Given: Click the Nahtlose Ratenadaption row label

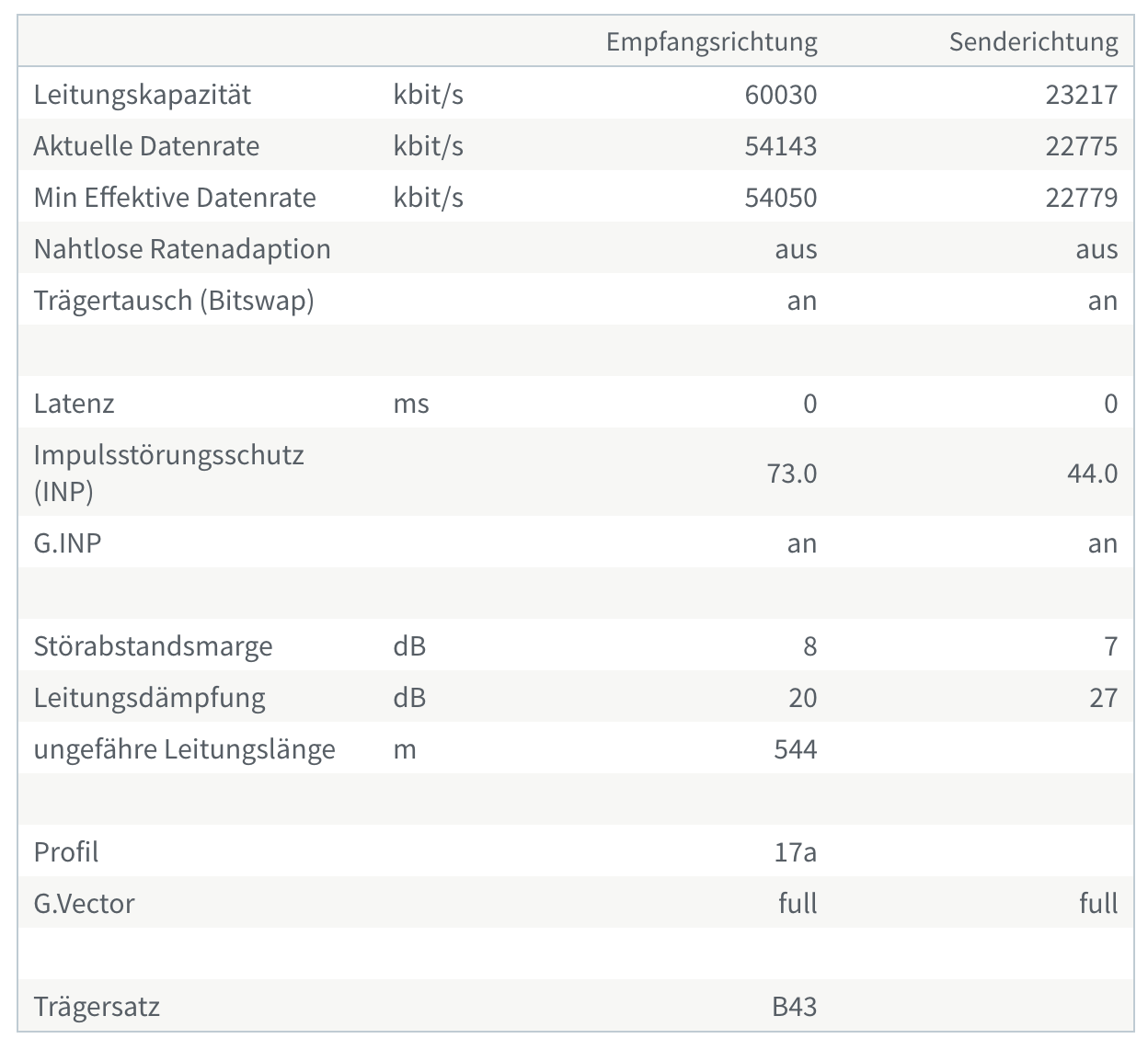Looking at the screenshot, I should pyautogui.click(x=182, y=249).
